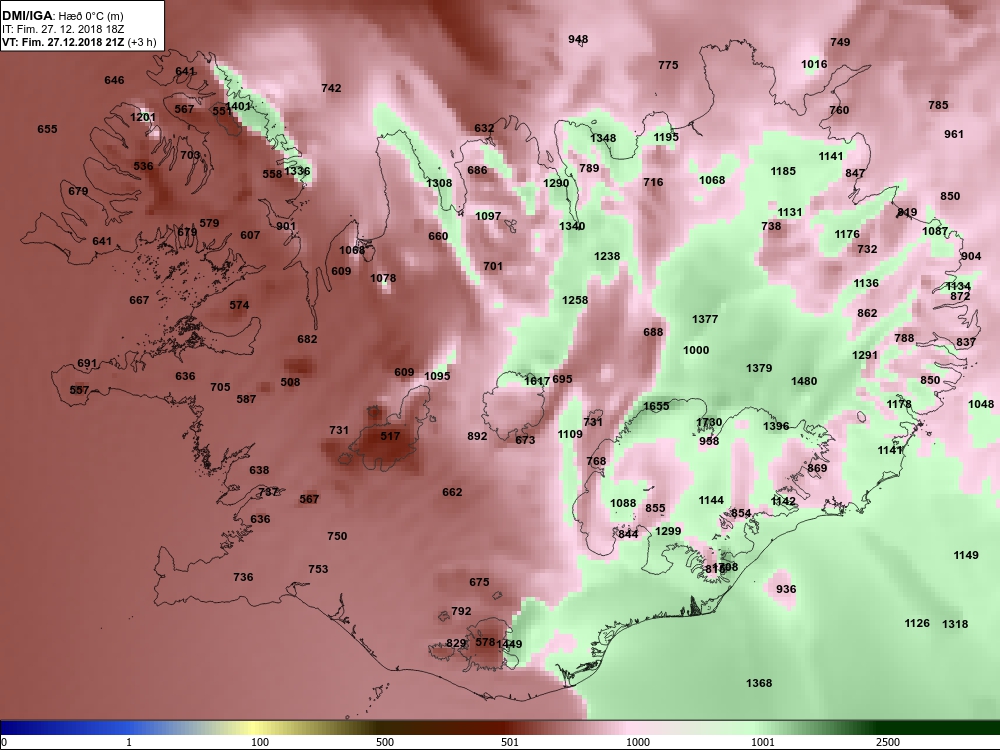Image resolution: width=1000 pixels, height=750 pixels.
Task: Select the map value '1258'
Action: click(x=575, y=300)
